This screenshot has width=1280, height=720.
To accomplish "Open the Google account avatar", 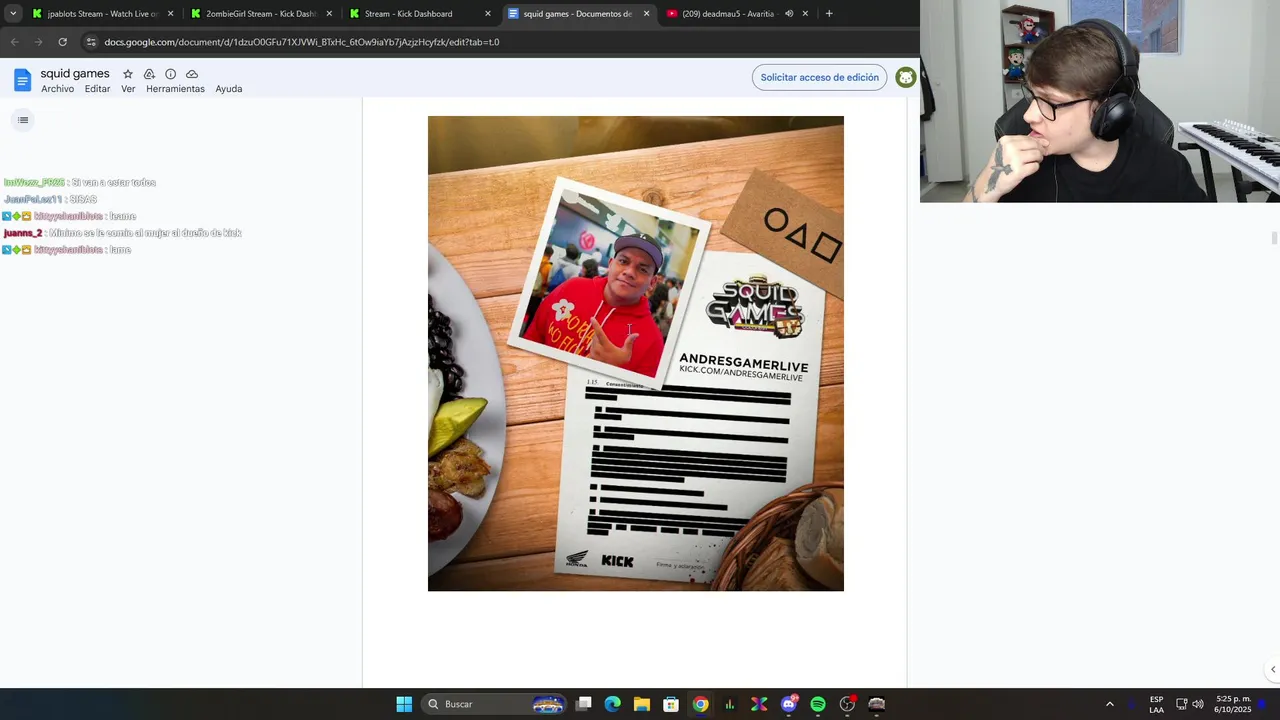I will point(906,77).
